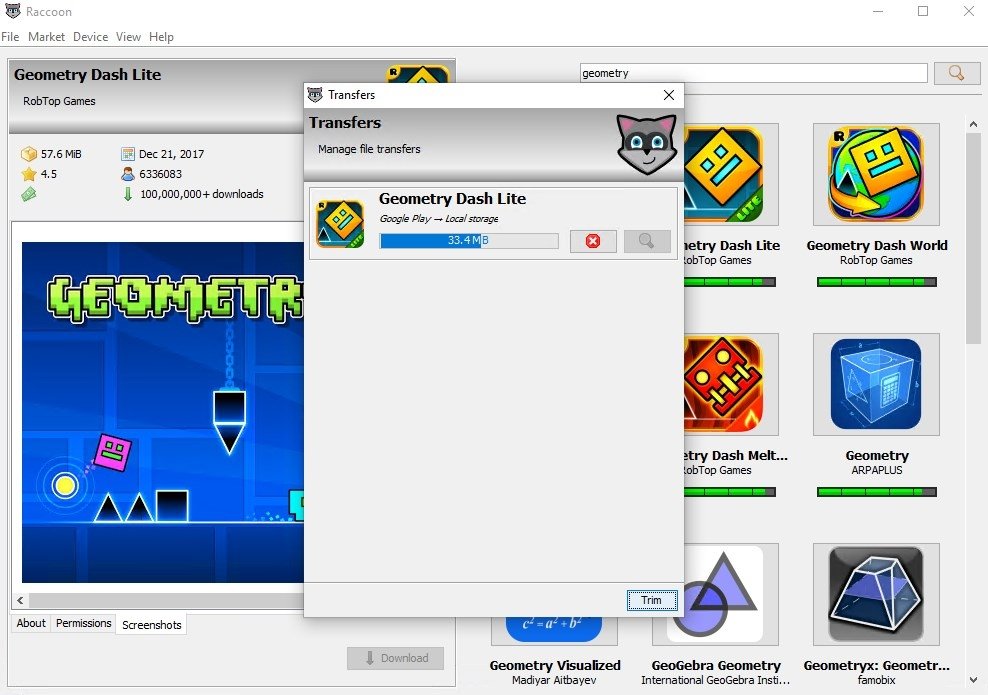Click the raccoon mascot in Transfers header
Screen dimensions: 988x695
646,144
